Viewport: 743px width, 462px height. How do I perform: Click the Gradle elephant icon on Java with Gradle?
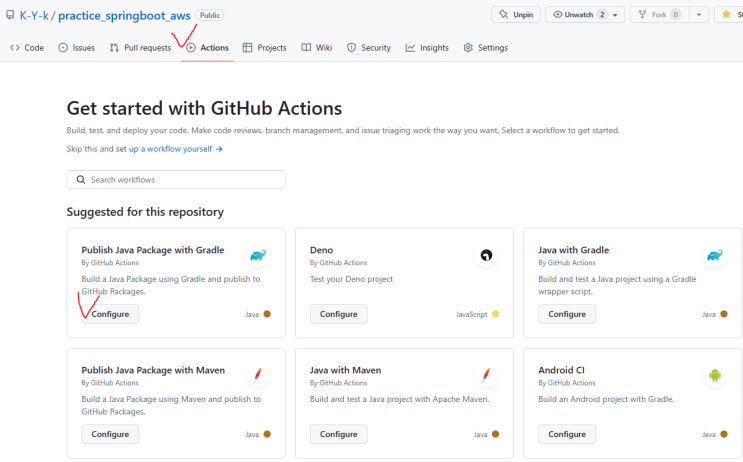(x=715, y=255)
